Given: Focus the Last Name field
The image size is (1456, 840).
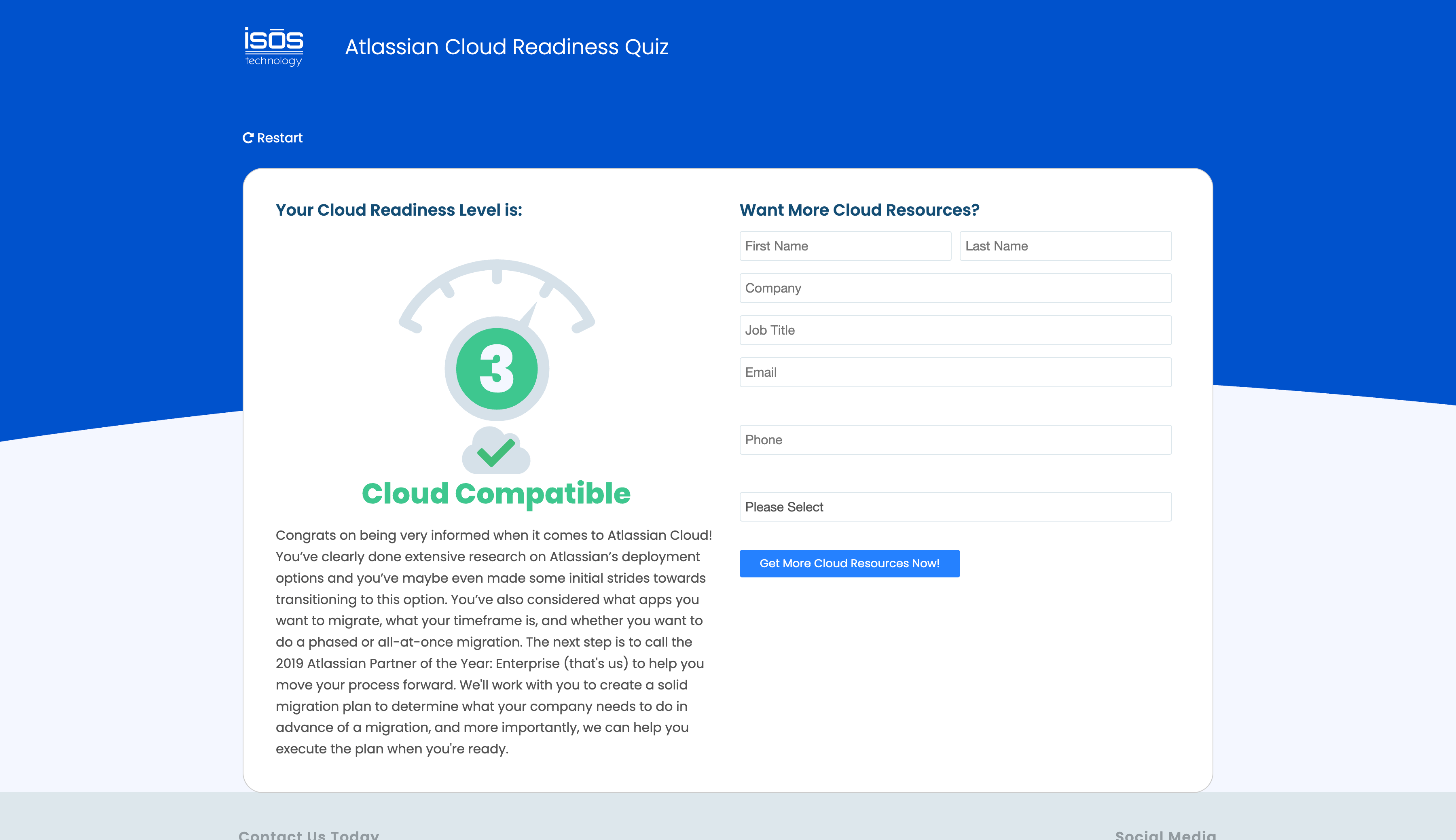Looking at the screenshot, I should tap(1066, 246).
